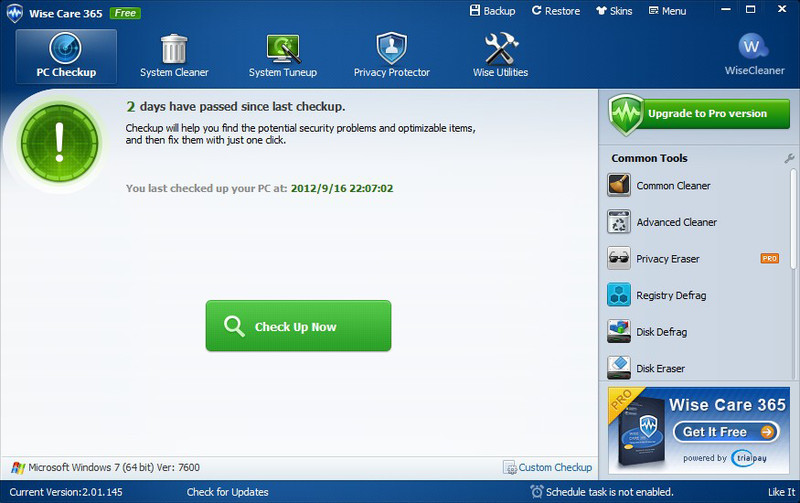Launch the Common Cleaner broom icon

[x=619, y=185]
